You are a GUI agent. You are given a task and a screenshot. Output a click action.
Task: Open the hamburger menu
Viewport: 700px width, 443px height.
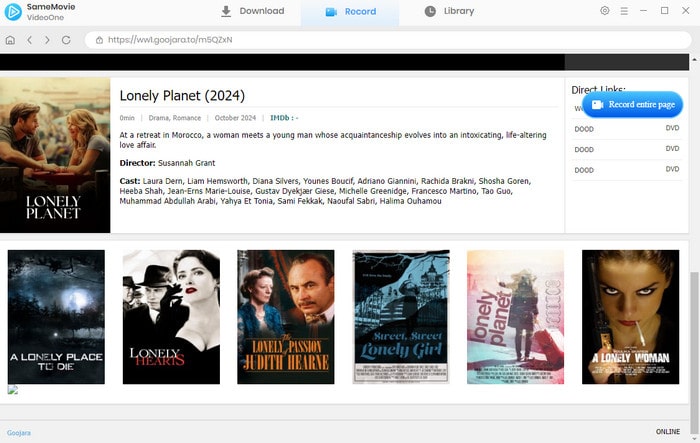point(624,11)
